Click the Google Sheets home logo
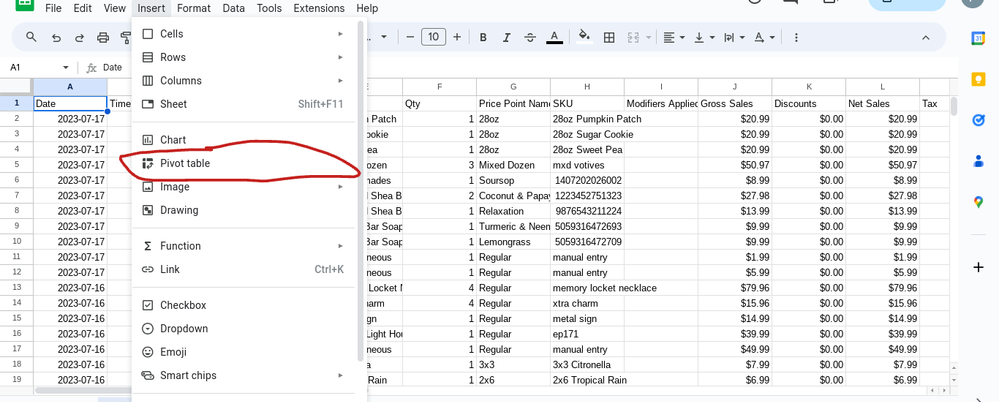This screenshot has width=999, height=402. [24, 4]
